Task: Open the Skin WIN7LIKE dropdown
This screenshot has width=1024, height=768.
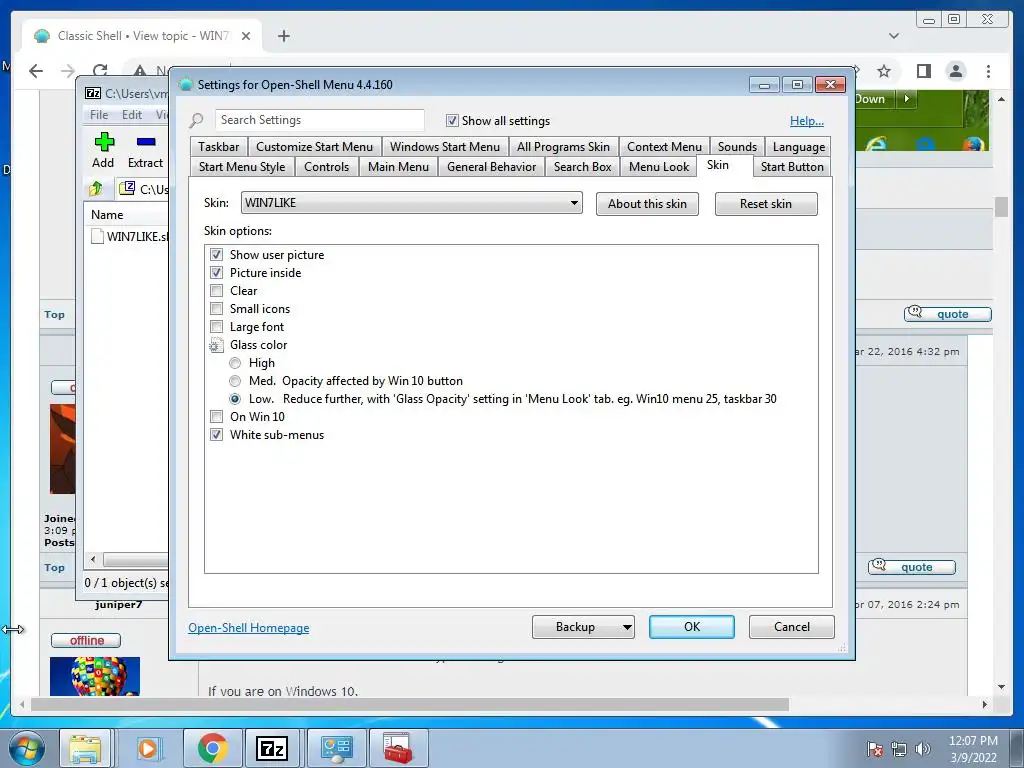Action: (x=411, y=202)
